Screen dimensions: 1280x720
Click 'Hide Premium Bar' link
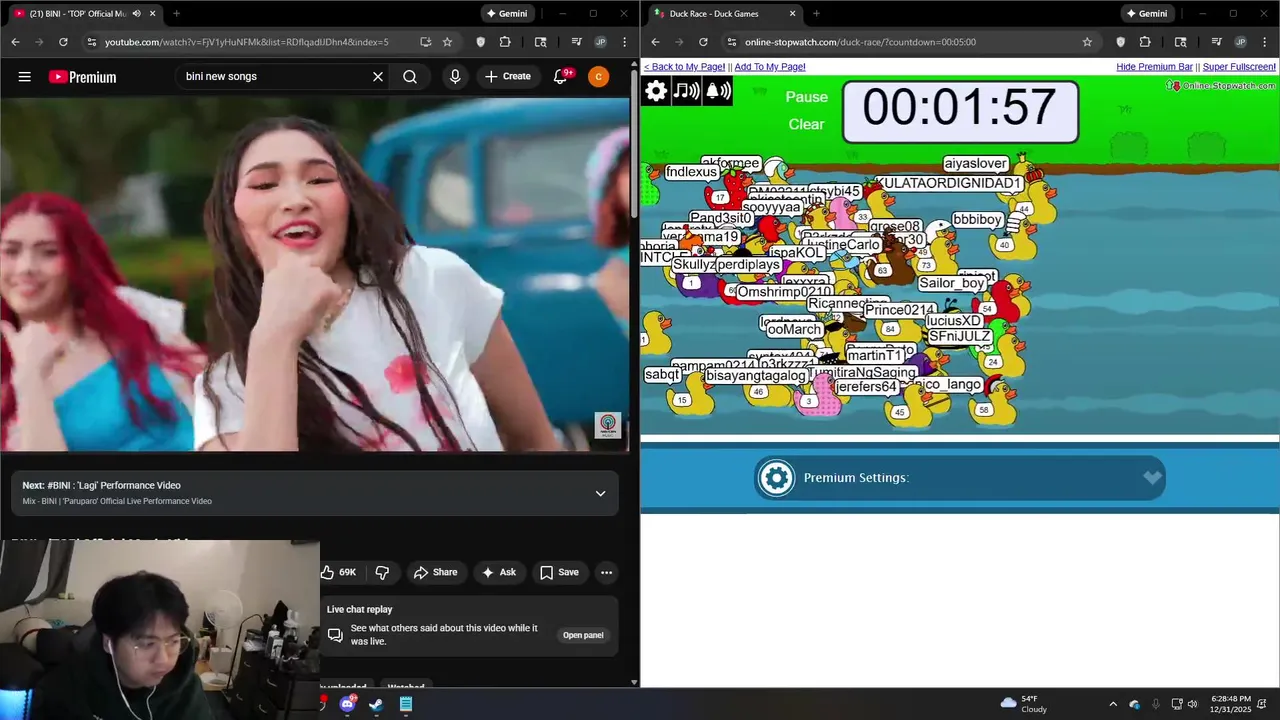point(1154,67)
